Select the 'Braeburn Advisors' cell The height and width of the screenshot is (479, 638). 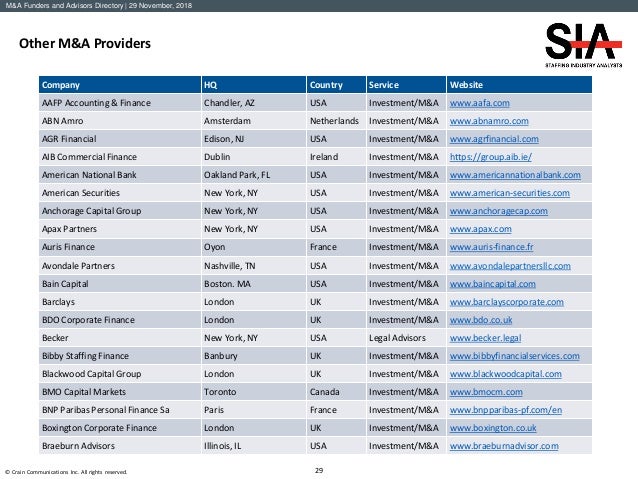click(120, 446)
